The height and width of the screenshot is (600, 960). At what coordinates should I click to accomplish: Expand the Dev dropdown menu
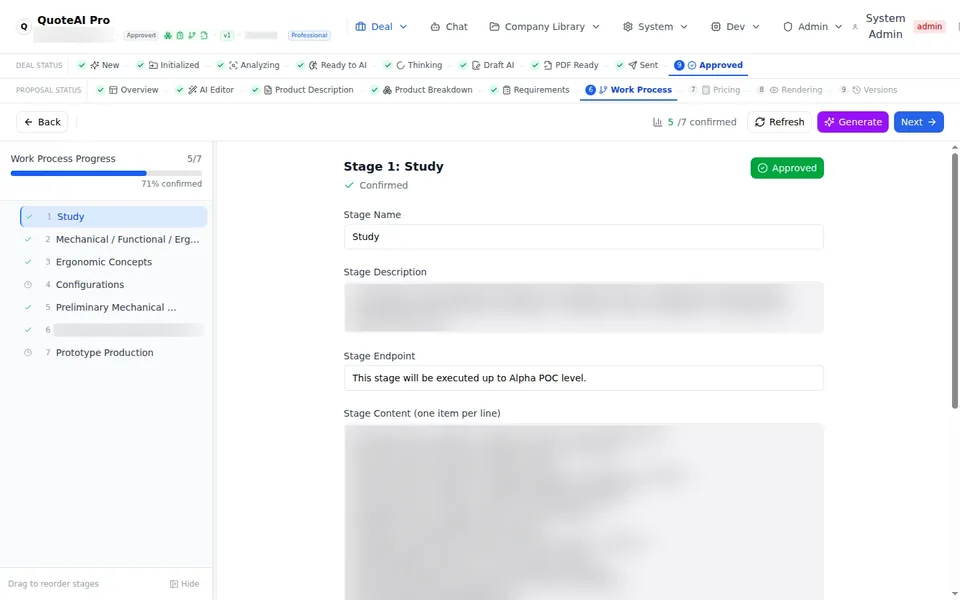click(735, 27)
